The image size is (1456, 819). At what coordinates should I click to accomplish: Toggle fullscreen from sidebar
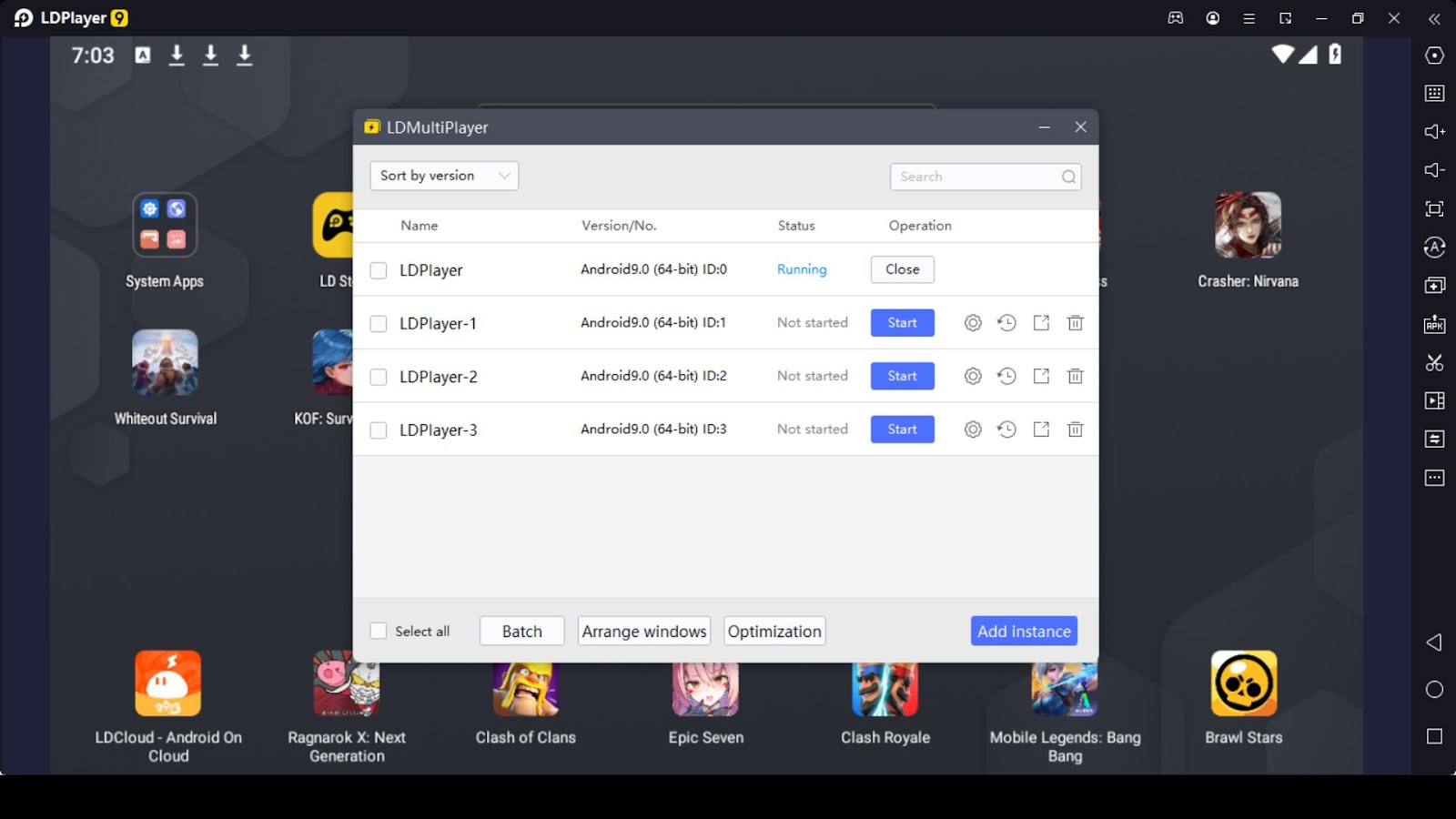[x=1434, y=209]
